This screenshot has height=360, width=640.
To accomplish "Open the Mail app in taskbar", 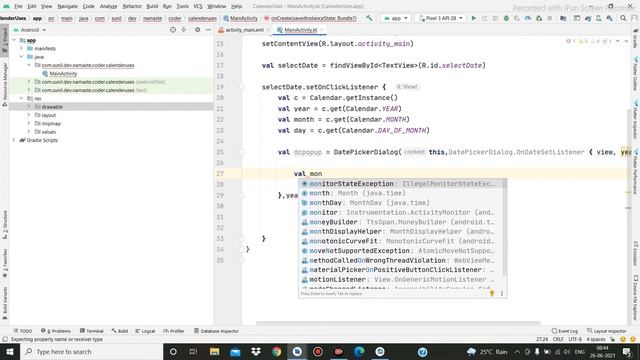I will tap(235, 351).
